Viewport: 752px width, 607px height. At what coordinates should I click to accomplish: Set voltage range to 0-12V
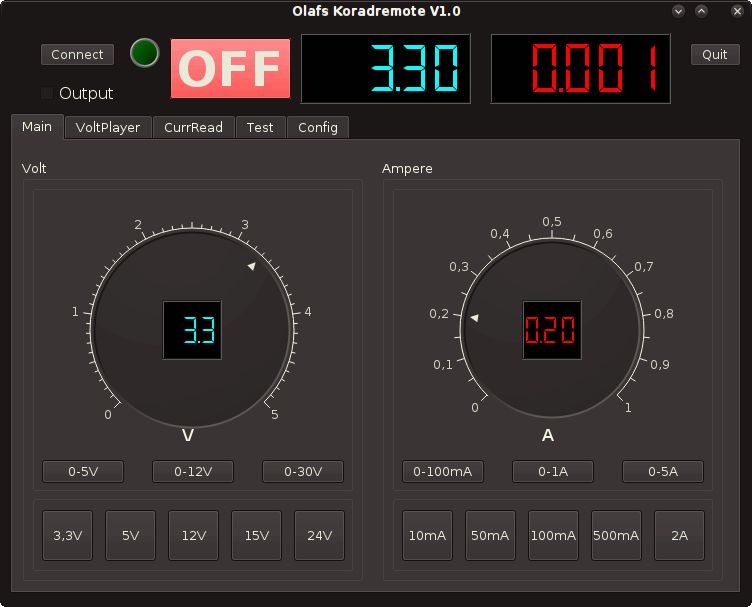(x=192, y=471)
